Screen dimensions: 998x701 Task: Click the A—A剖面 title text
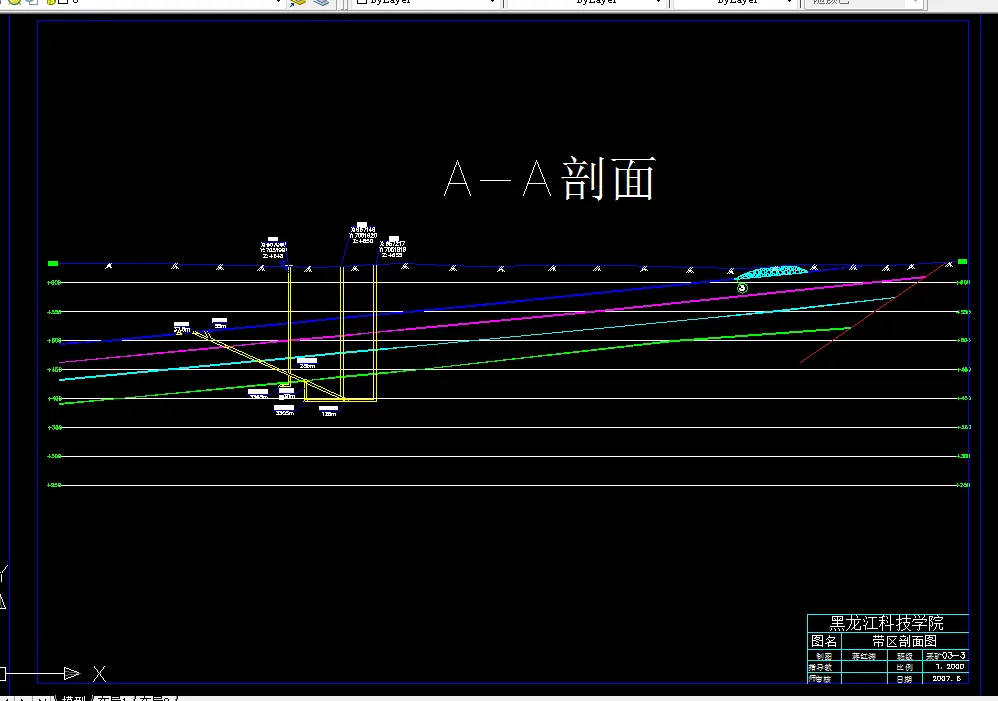pos(549,179)
